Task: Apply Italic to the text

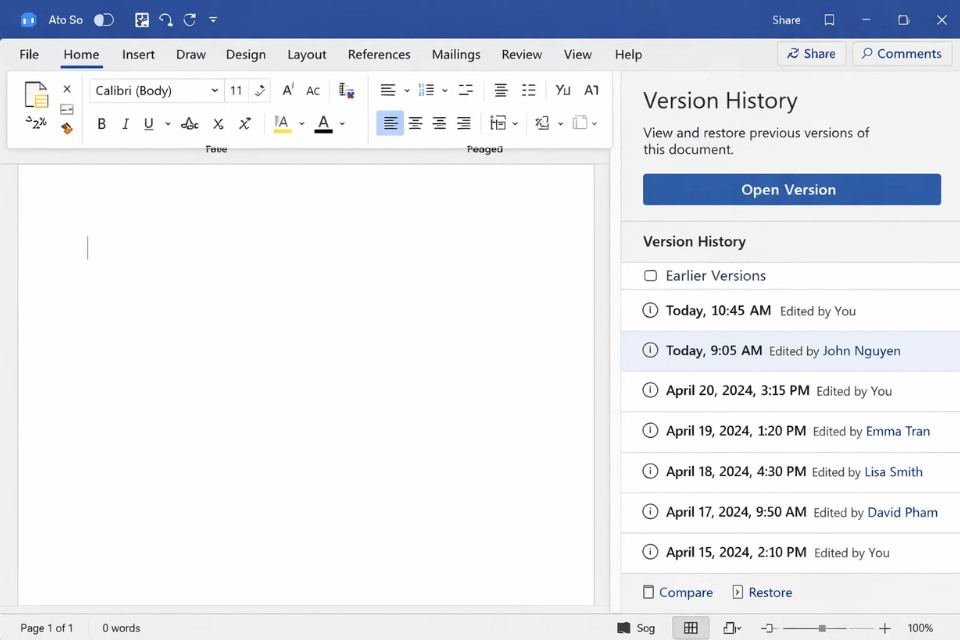Action: click(x=126, y=123)
